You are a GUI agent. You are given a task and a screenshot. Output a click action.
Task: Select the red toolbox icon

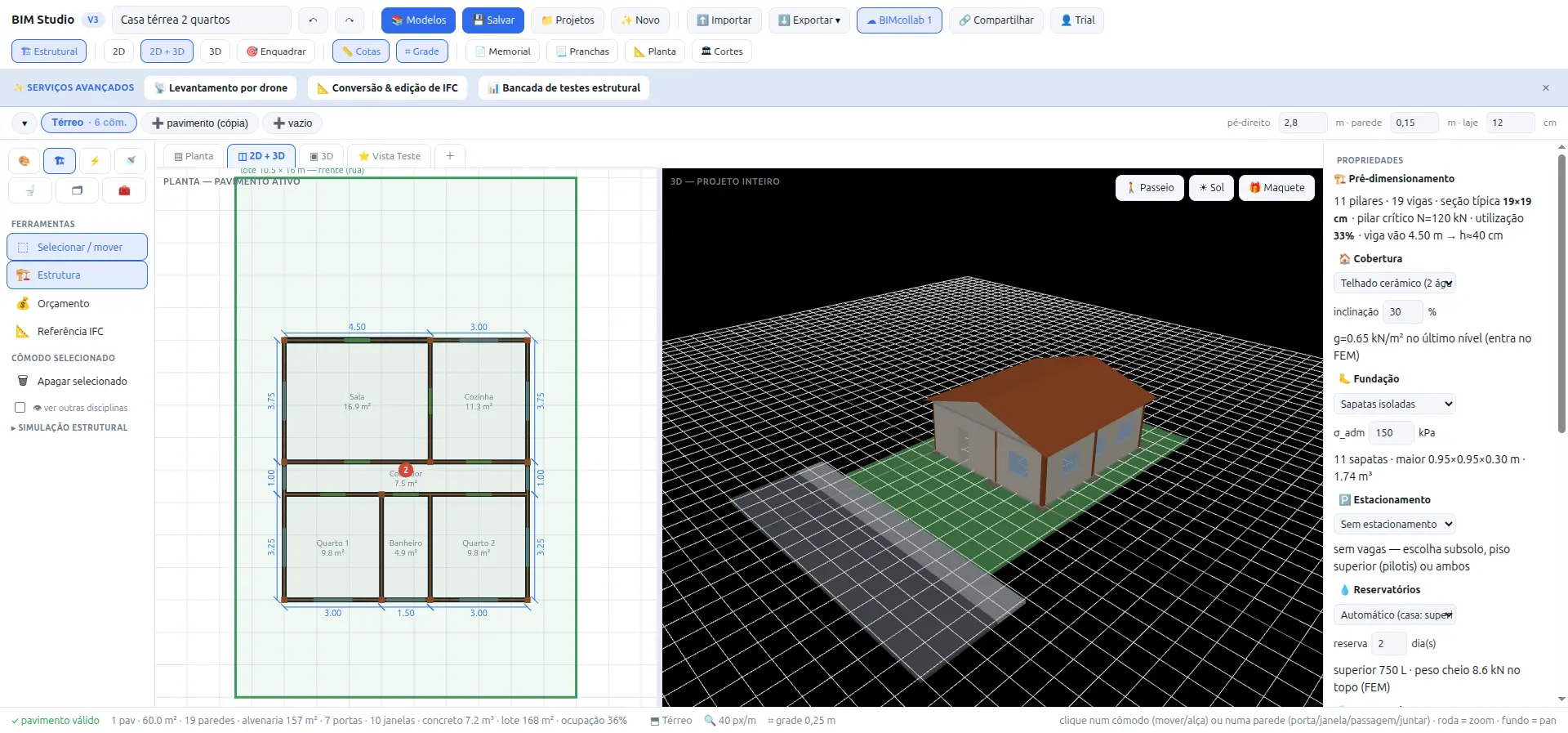(x=124, y=190)
